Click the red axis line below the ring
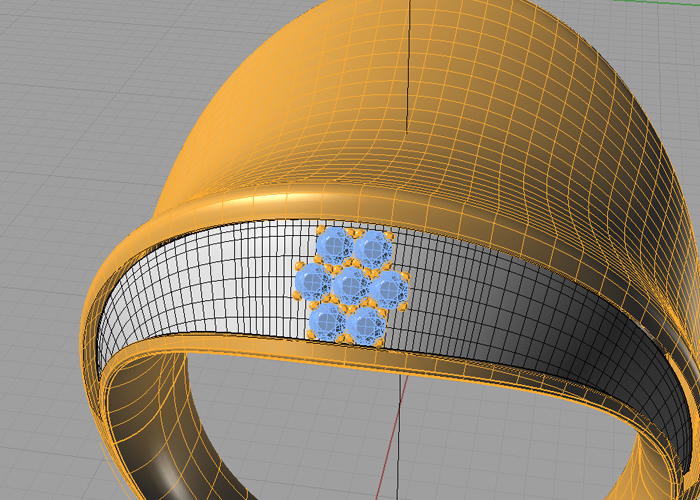 click(x=393, y=440)
